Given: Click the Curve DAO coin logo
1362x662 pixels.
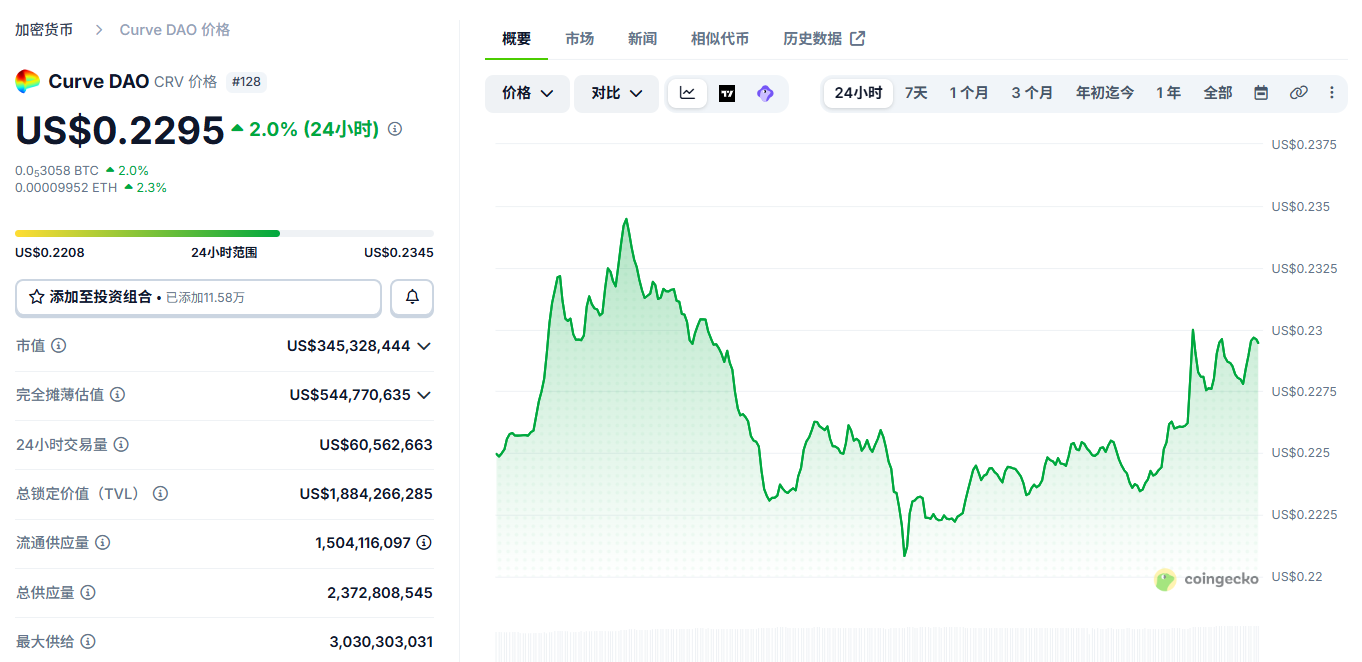Looking at the screenshot, I should [x=27, y=81].
